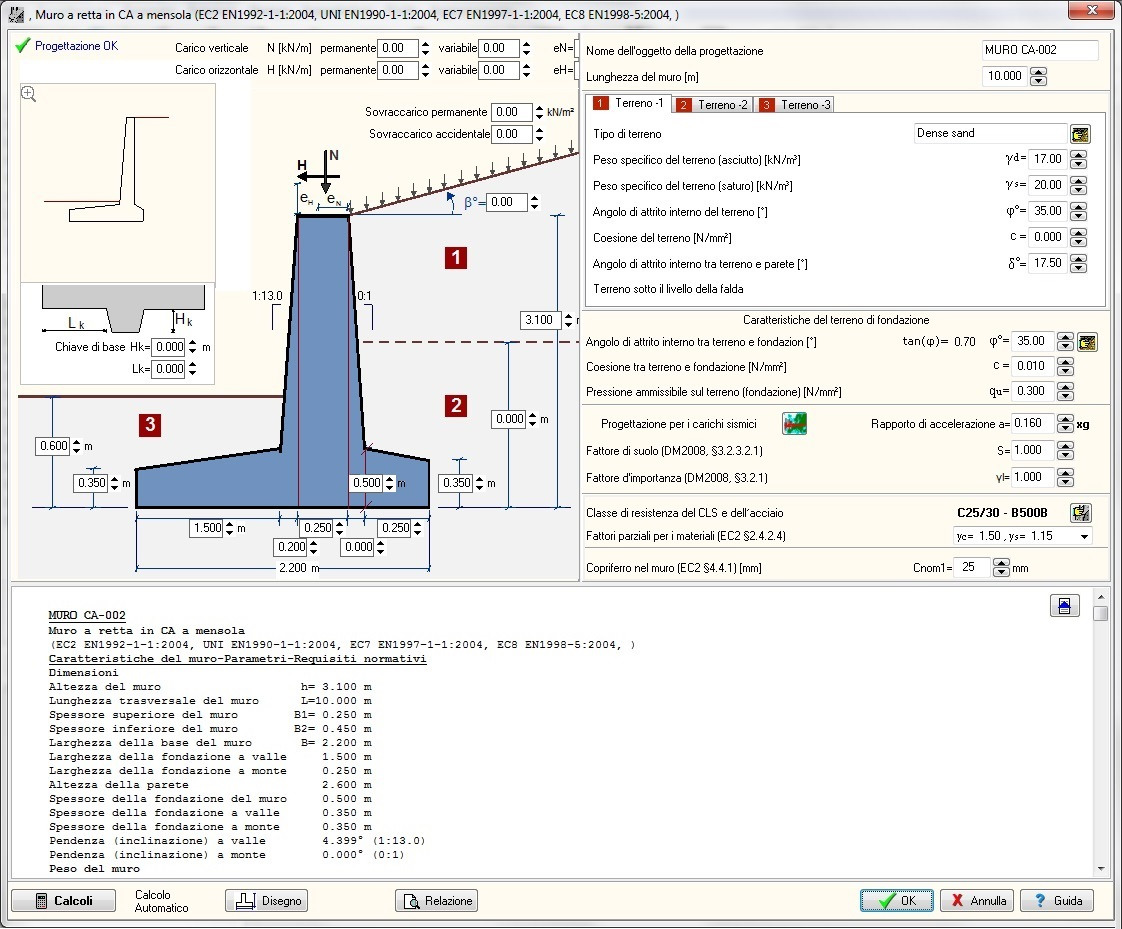
Task: Open concrete and steel class selection icon
Action: click(x=1080, y=512)
